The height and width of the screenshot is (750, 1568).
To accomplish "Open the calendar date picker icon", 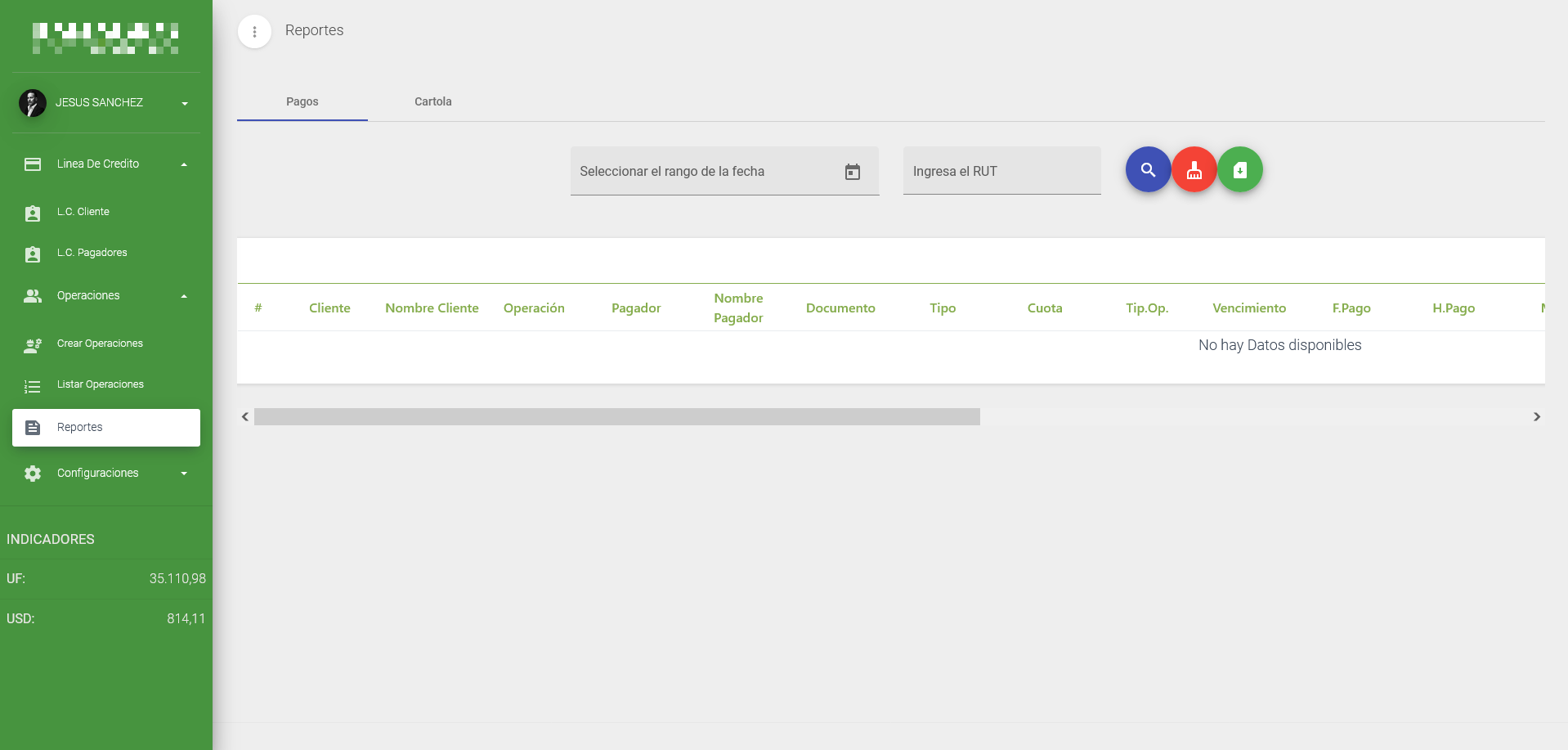I will (852, 172).
